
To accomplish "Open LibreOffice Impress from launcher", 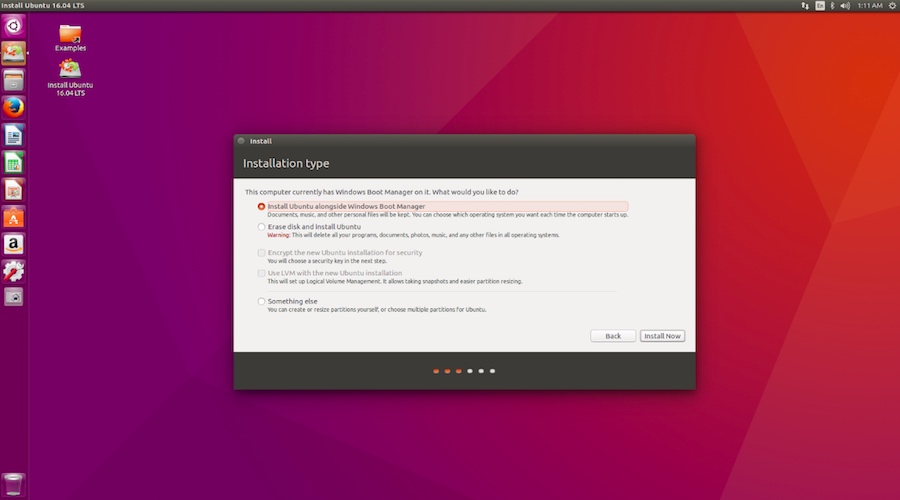I will pos(13,190).
